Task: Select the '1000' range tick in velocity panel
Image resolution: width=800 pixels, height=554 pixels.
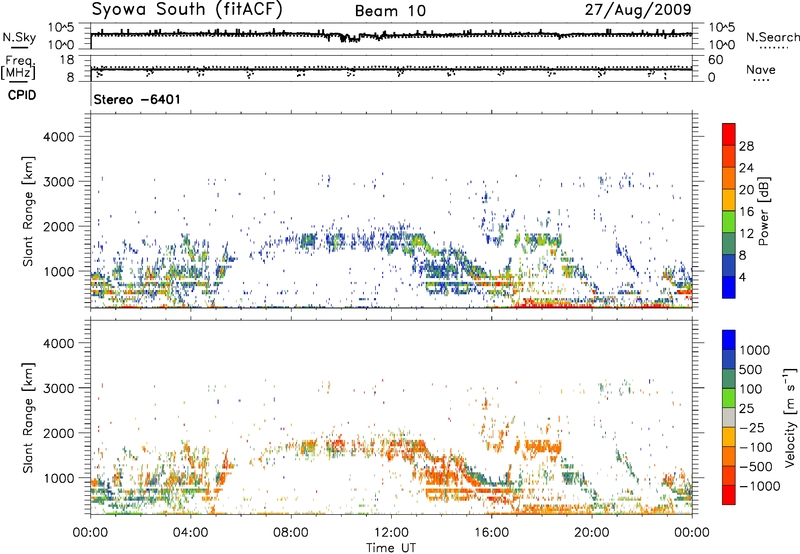Action: [x=58, y=478]
